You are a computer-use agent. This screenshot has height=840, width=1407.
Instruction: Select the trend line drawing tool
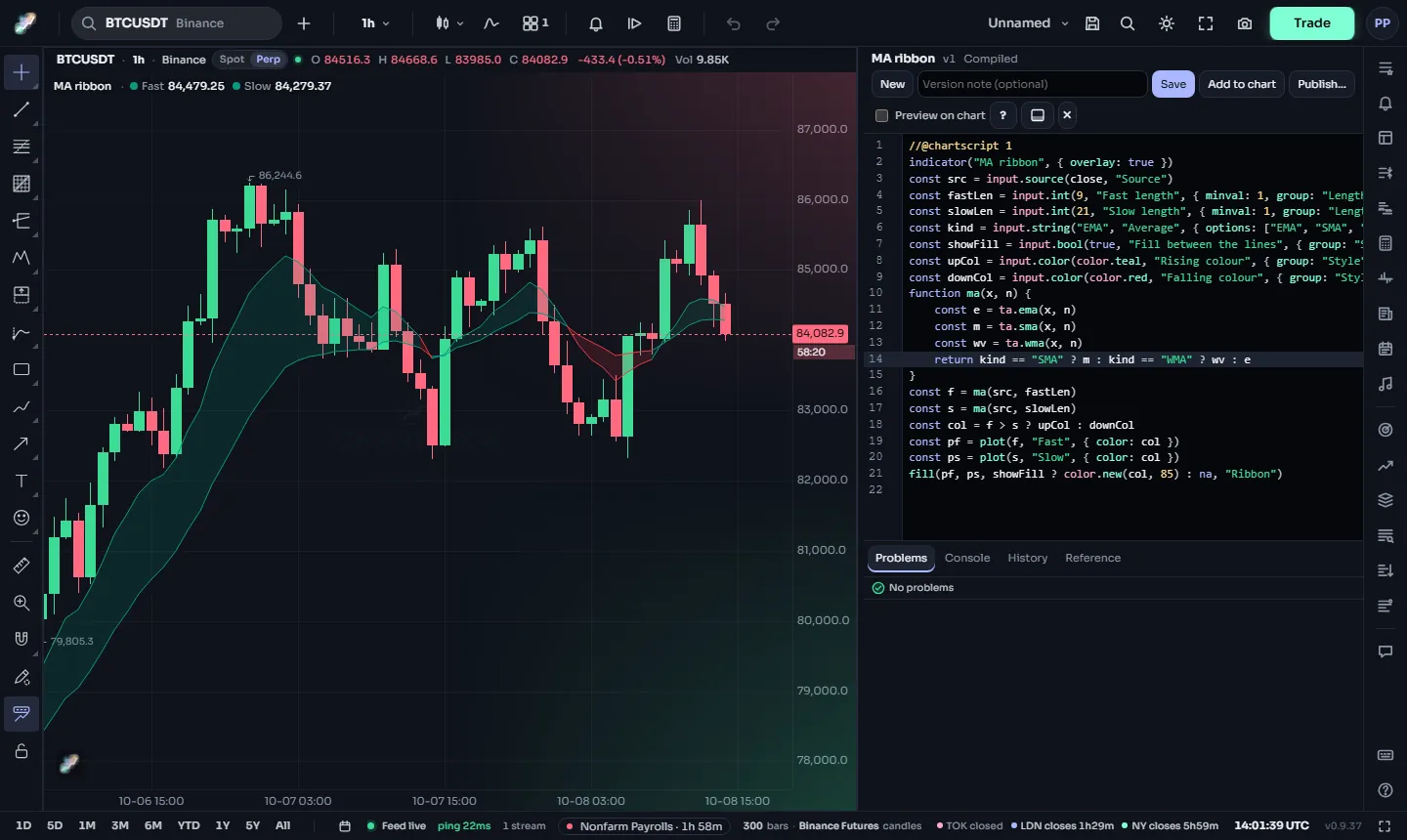tap(21, 109)
